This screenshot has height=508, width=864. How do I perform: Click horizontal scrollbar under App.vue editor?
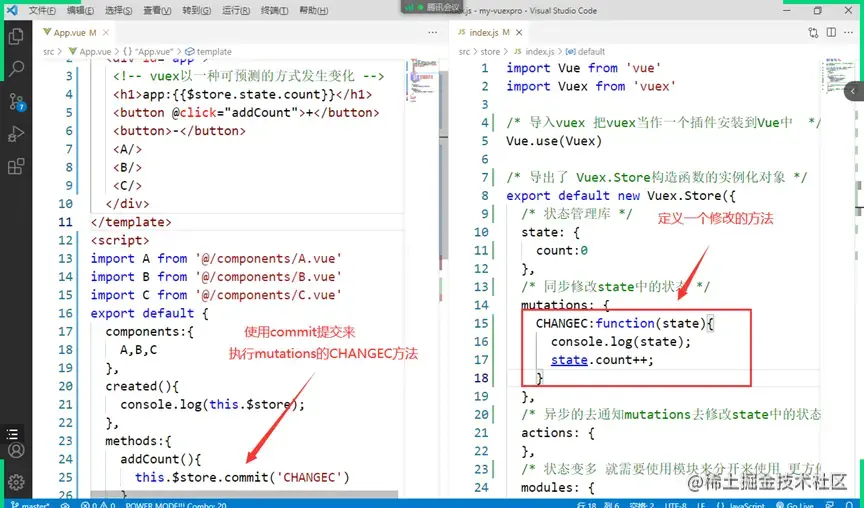point(244,494)
